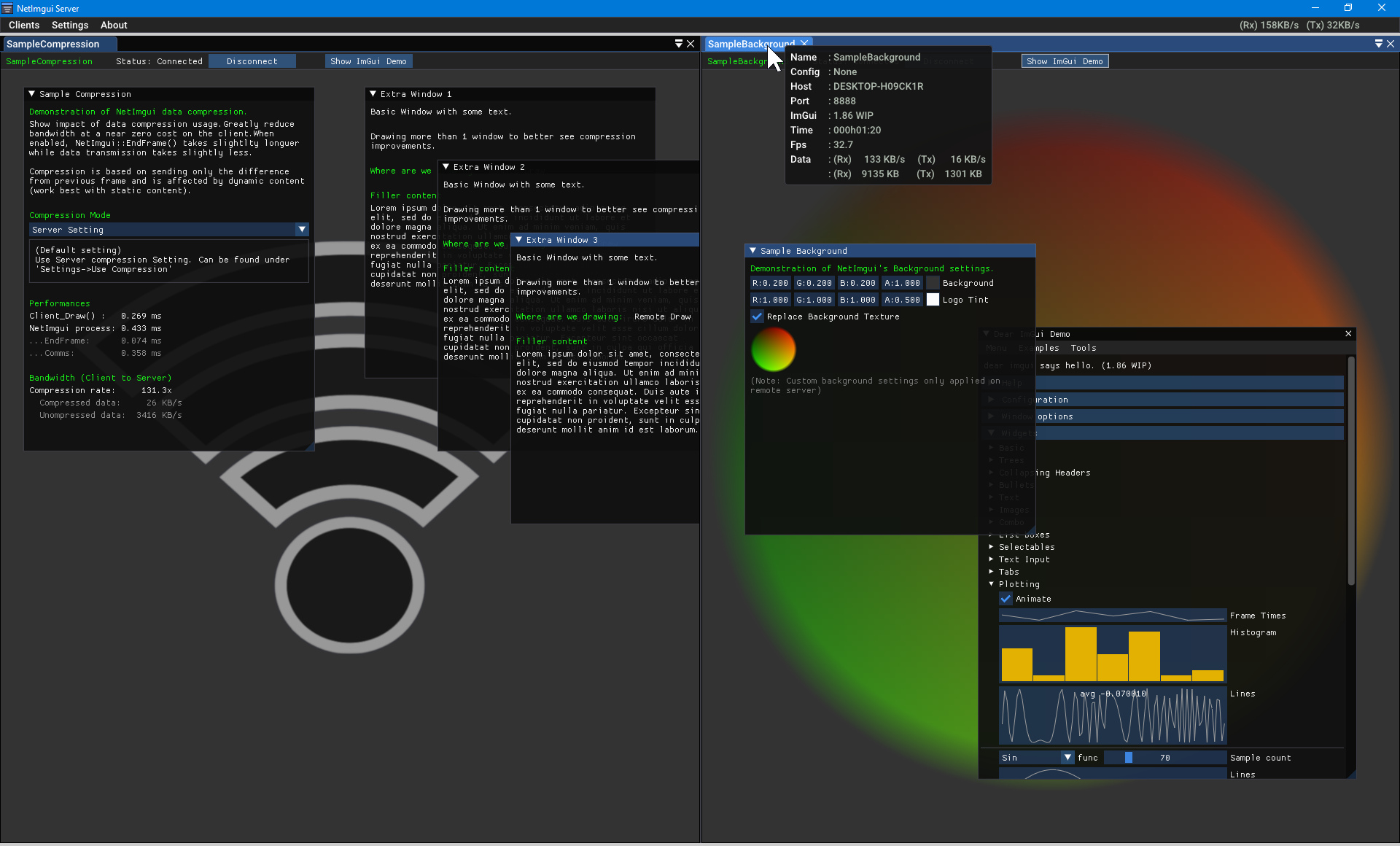
Task: Collapse the Plotting tree node
Action: pyautogui.click(x=992, y=584)
